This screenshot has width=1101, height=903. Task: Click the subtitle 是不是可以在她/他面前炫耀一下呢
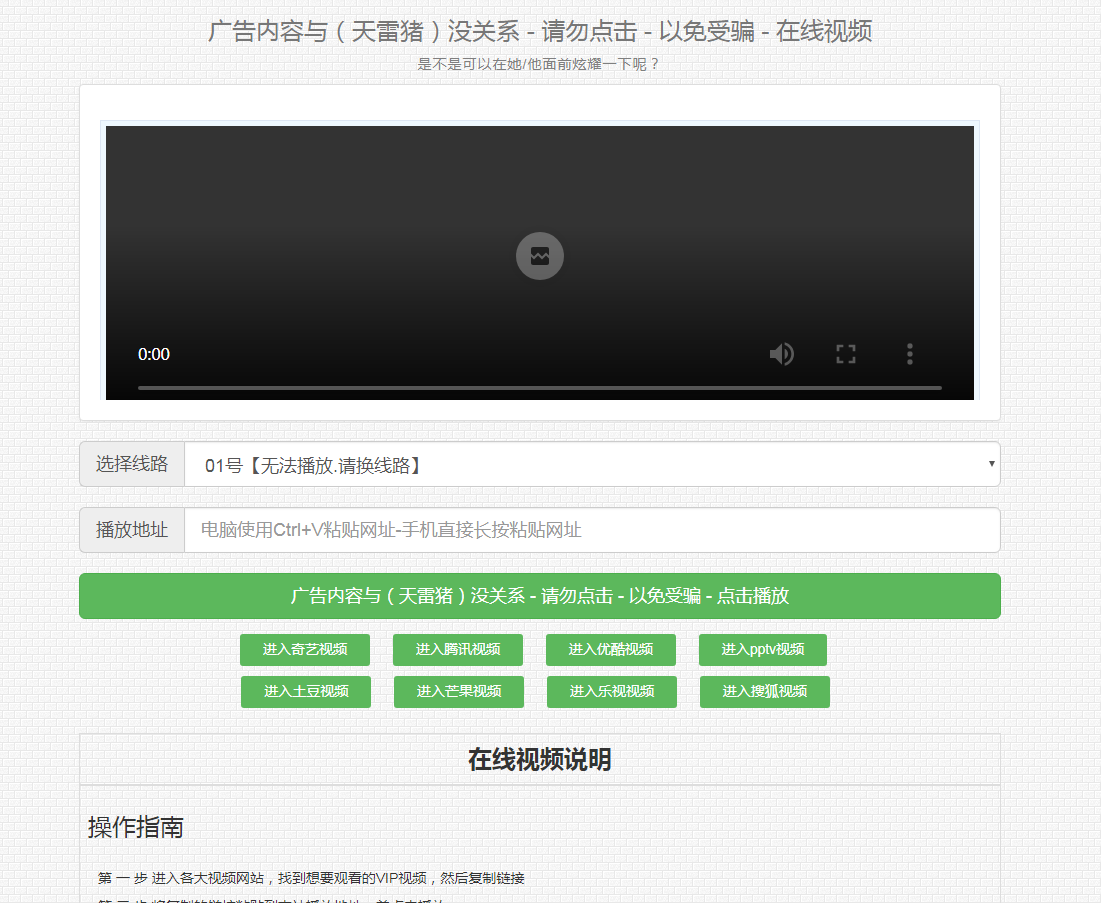(x=539, y=65)
